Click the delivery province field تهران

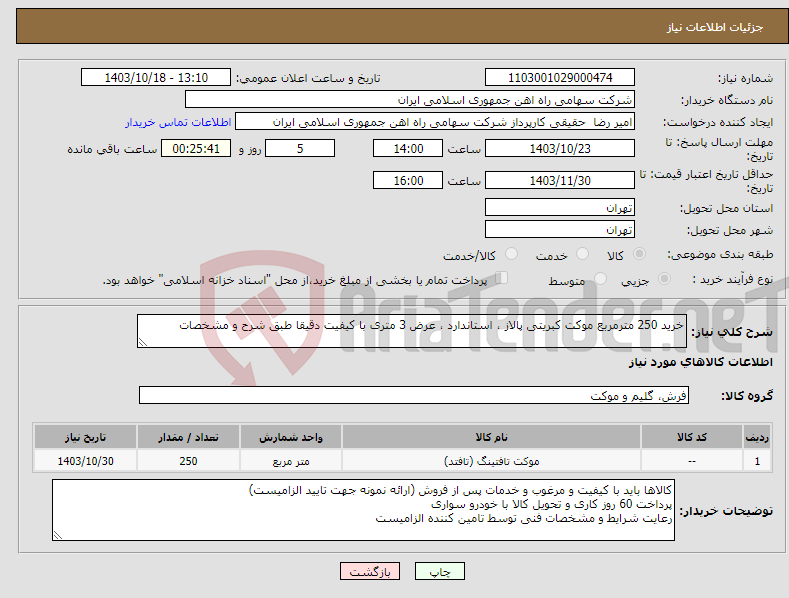click(x=560, y=207)
